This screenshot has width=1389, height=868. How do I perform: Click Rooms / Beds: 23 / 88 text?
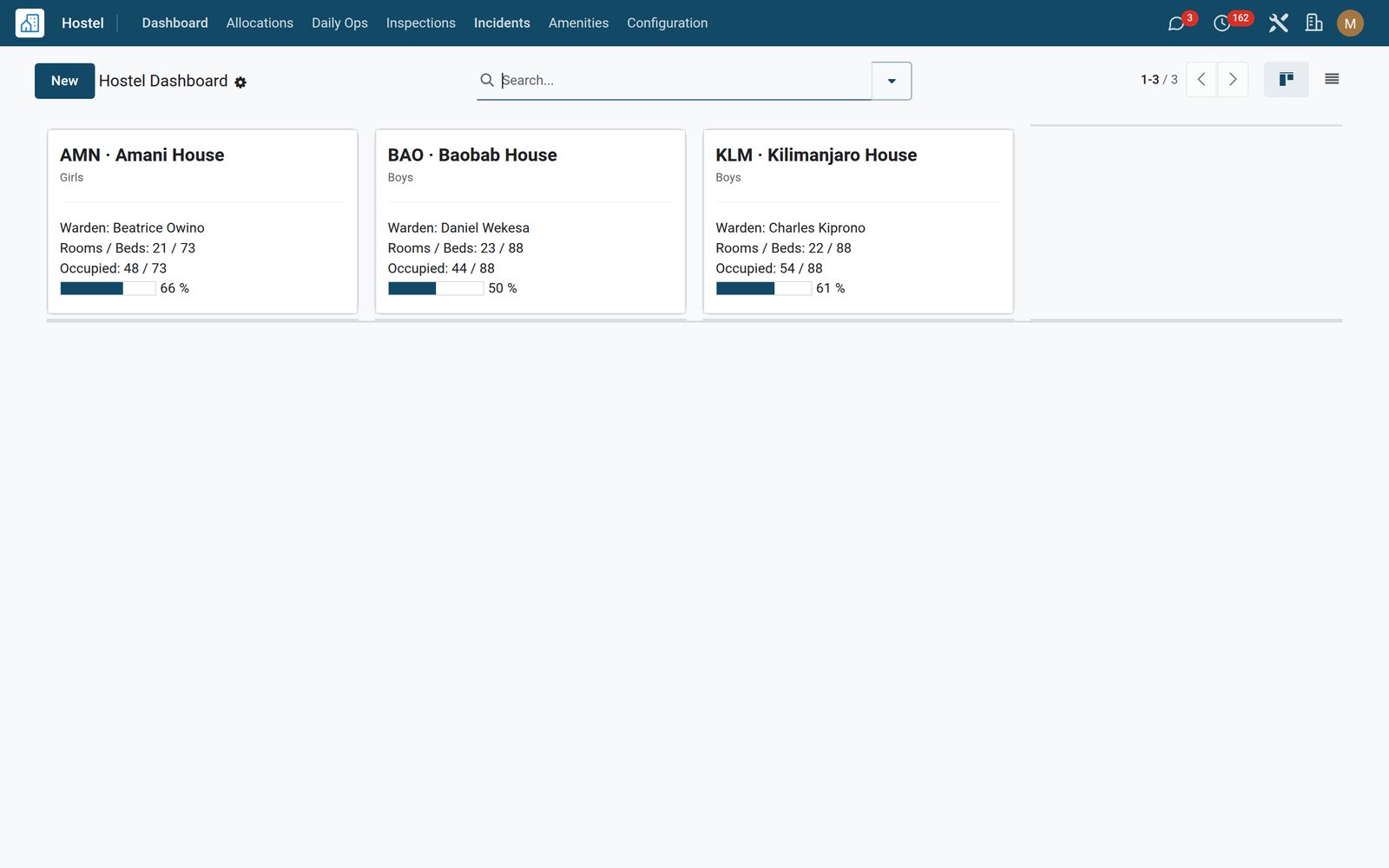point(456,248)
